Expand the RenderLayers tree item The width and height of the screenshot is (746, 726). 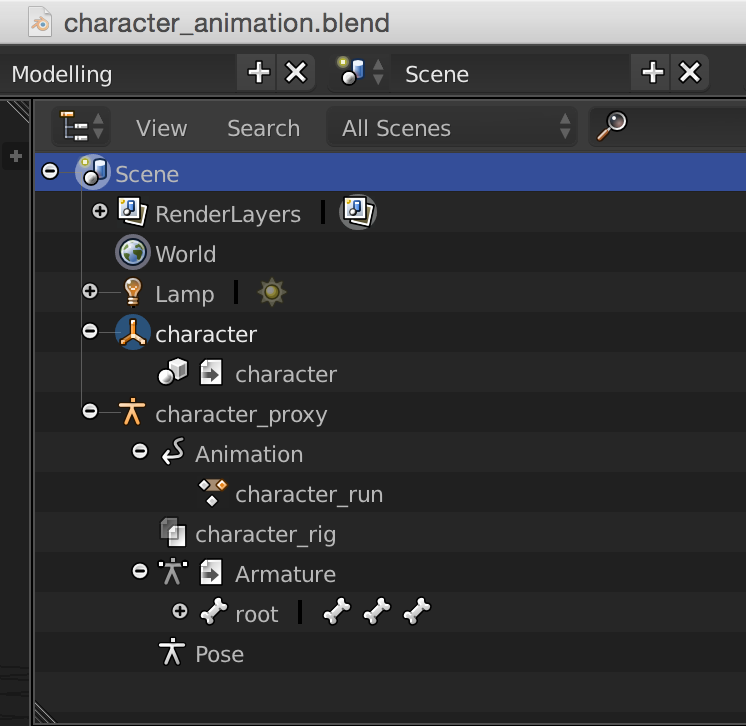pos(99,212)
